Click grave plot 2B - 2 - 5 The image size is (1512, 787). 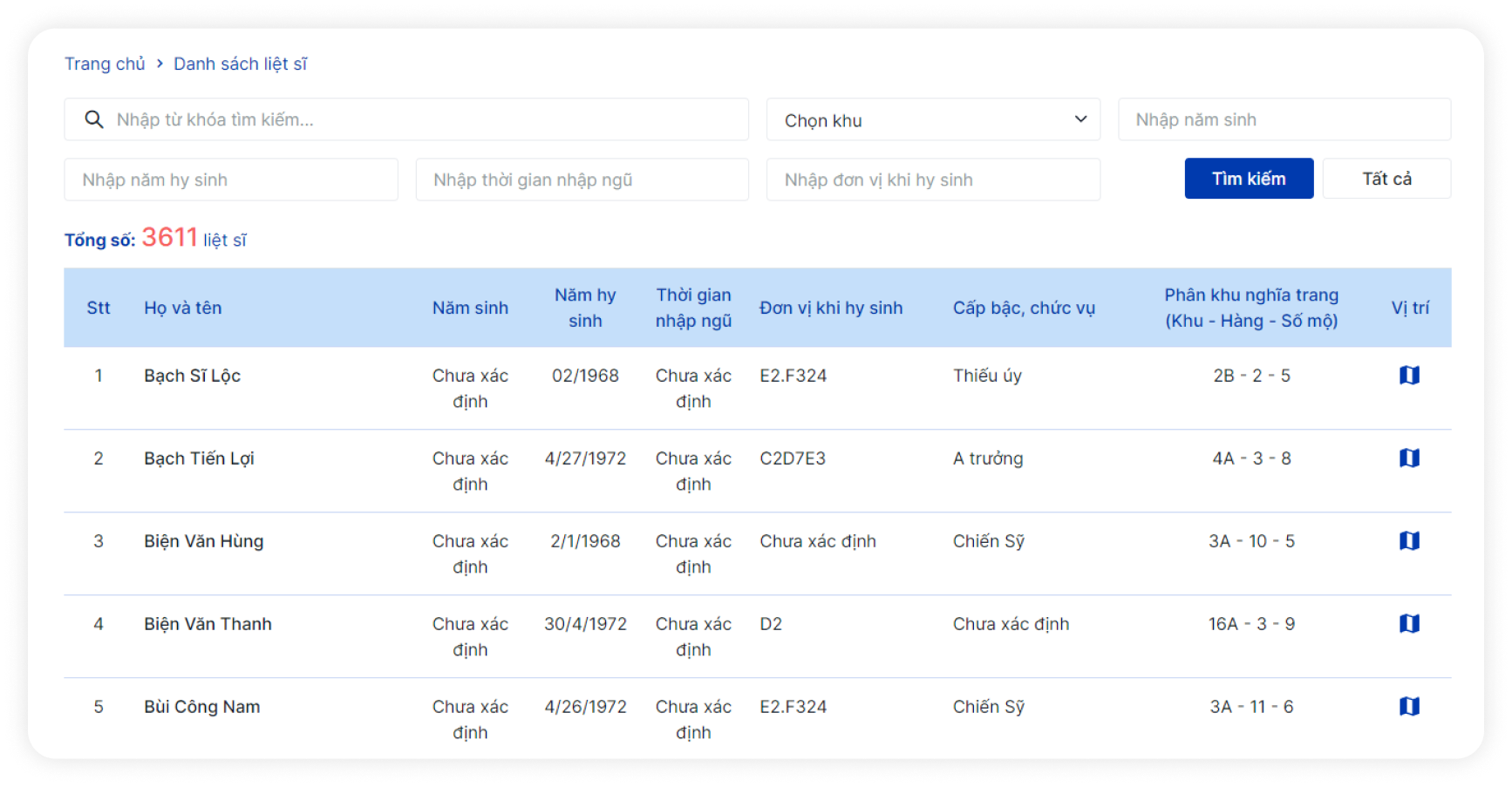point(1251,376)
